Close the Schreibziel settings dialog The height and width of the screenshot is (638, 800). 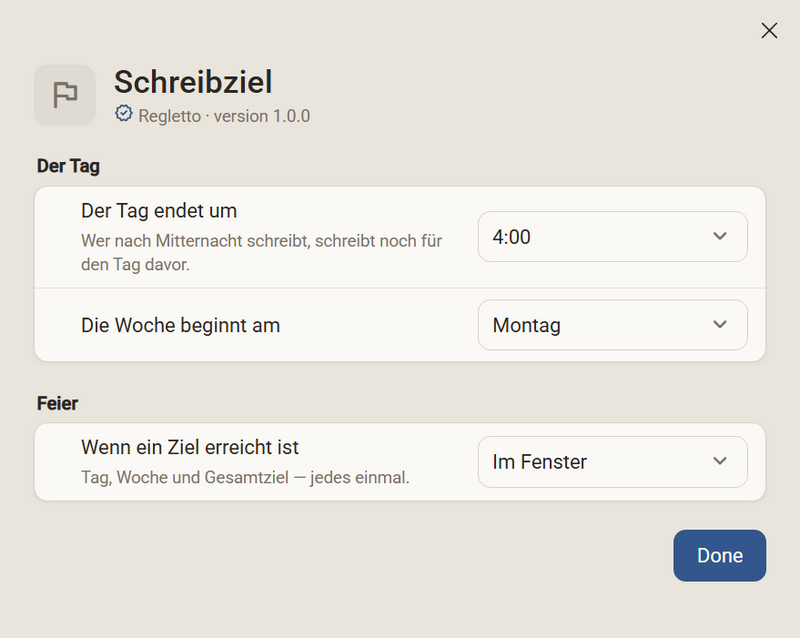click(769, 31)
